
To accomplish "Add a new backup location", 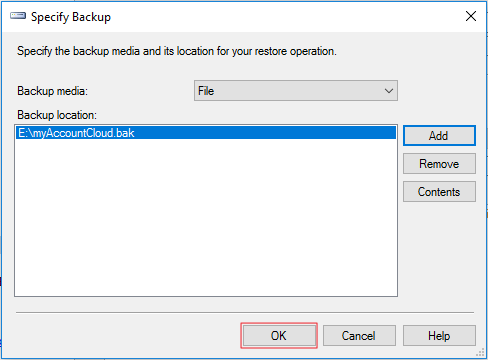I will (439, 136).
